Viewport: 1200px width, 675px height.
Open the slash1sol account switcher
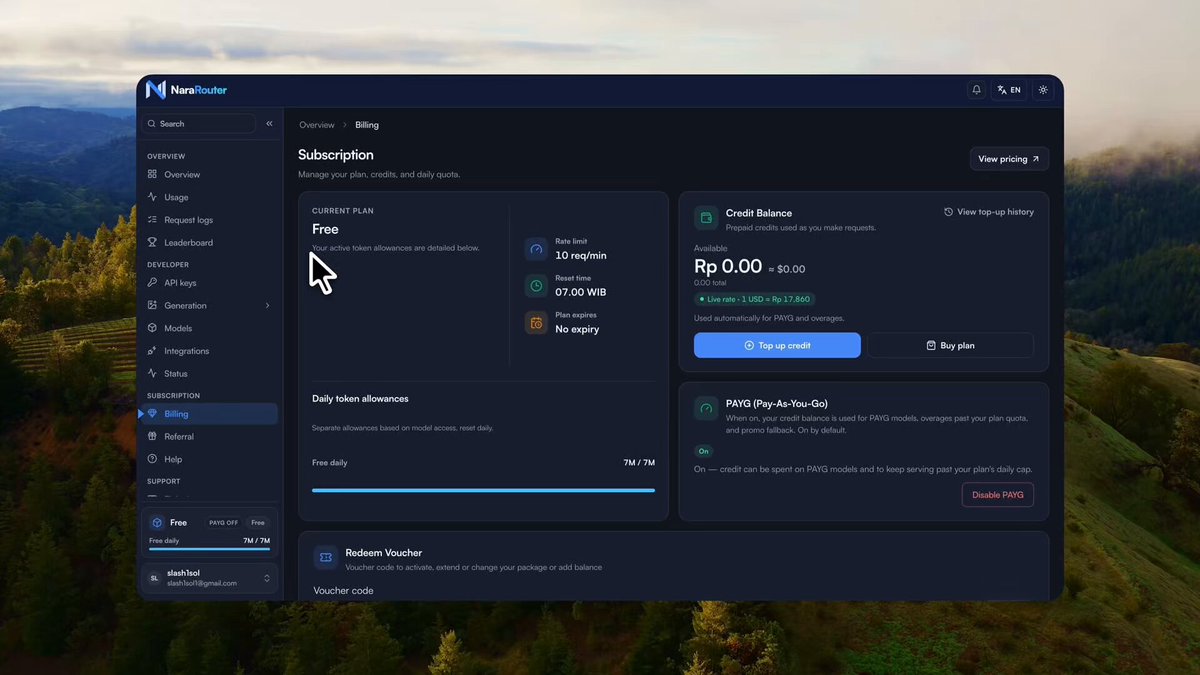pyautogui.click(x=208, y=578)
